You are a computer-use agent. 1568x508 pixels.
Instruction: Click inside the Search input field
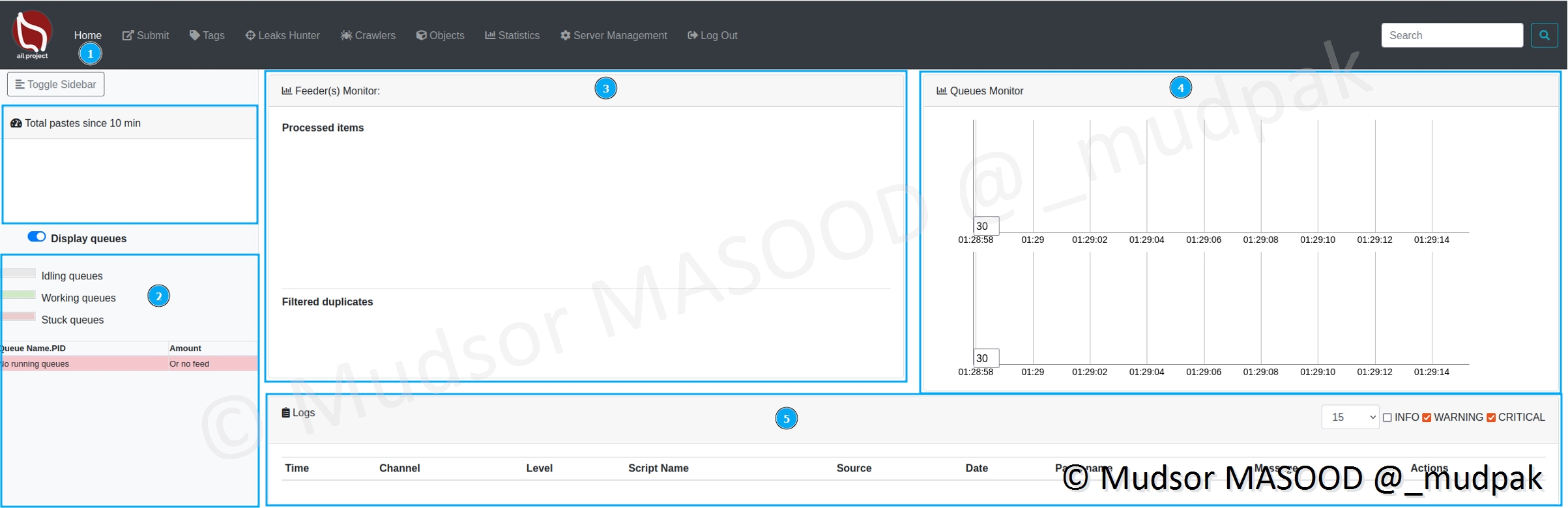1451,35
